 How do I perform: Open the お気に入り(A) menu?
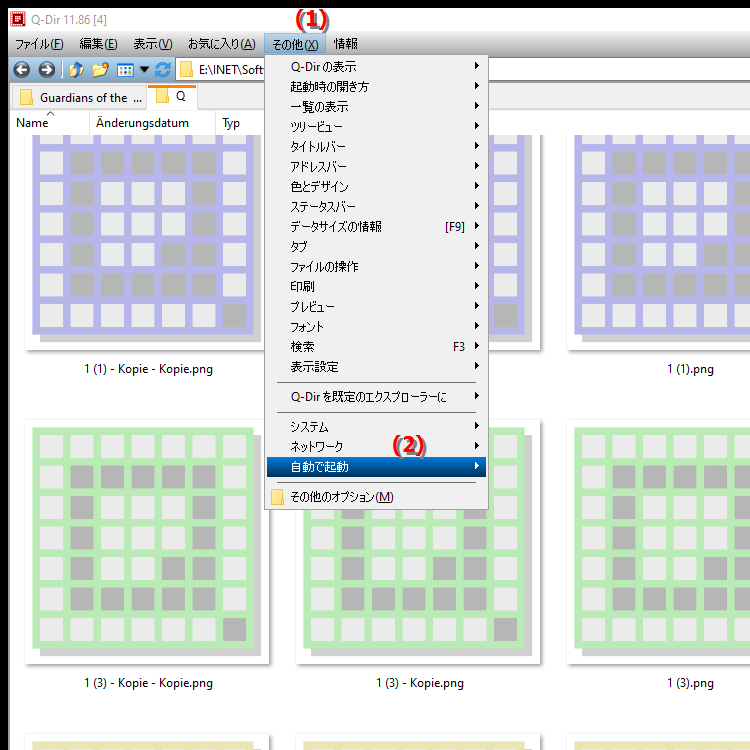point(221,44)
